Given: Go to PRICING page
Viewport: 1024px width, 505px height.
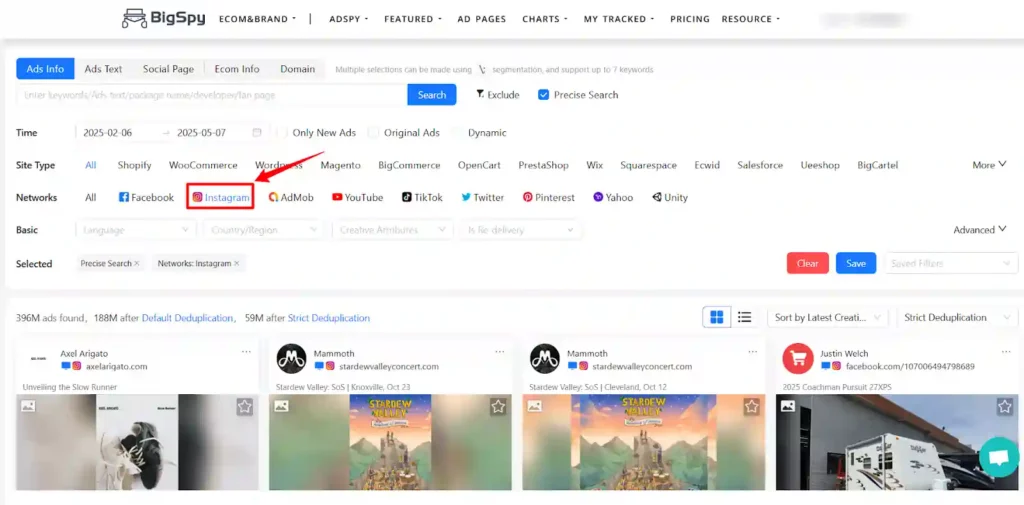Looking at the screenshot, I should coord(690,19).
